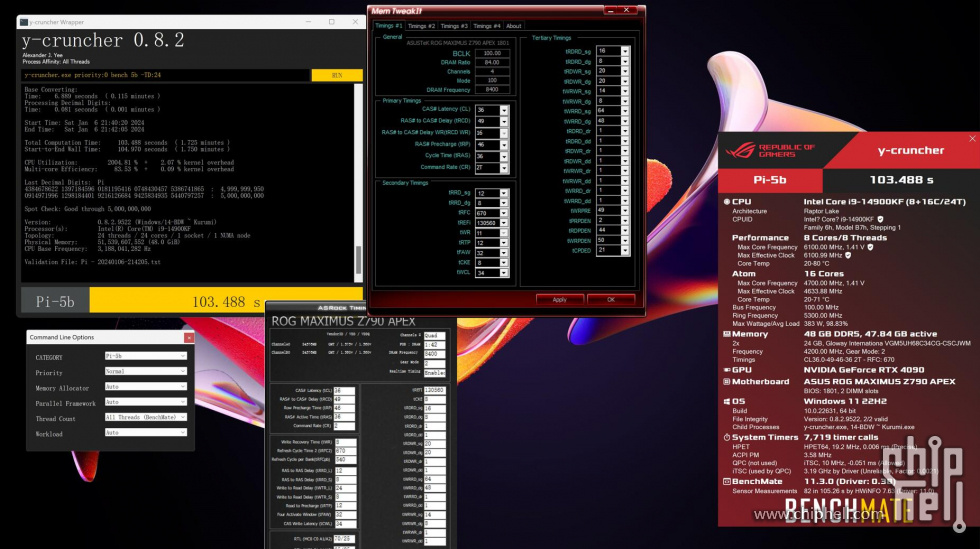
Task: Open the CATEGORY dropdown showing Pi-5b
Action: [146, 356]
